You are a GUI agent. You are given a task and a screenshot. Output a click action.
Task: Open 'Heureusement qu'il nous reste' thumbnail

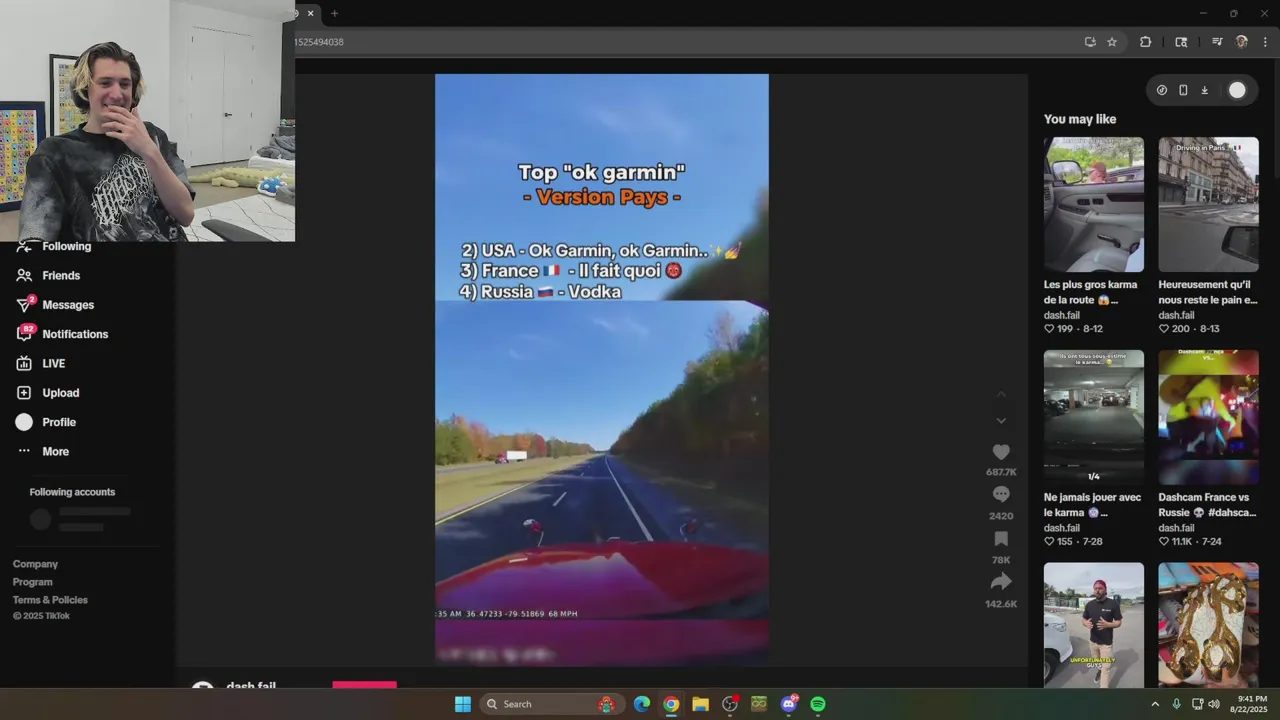coord(1208,204)
